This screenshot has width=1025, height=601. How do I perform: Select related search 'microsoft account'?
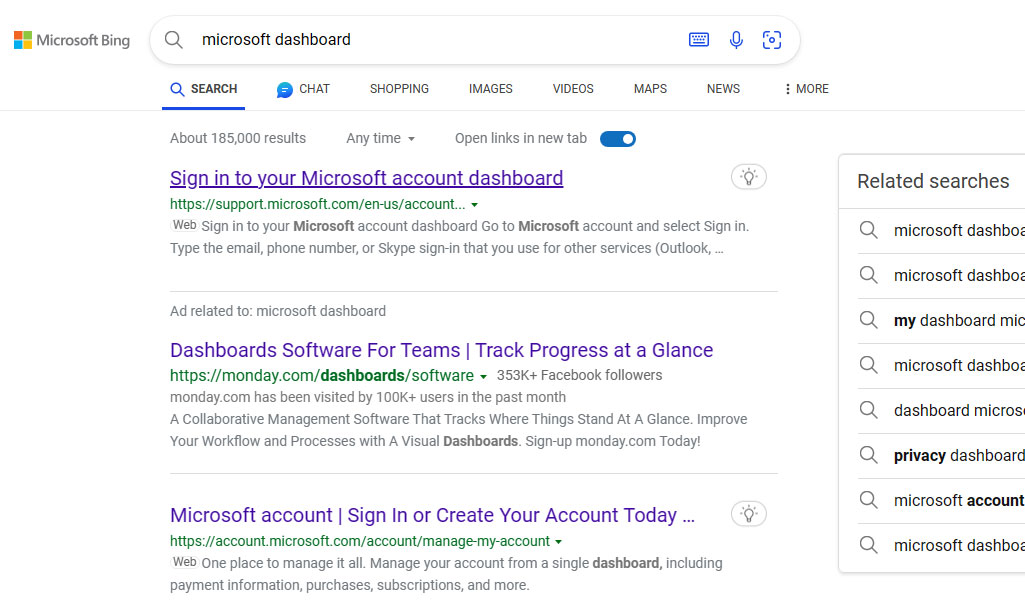click(941, 500)
